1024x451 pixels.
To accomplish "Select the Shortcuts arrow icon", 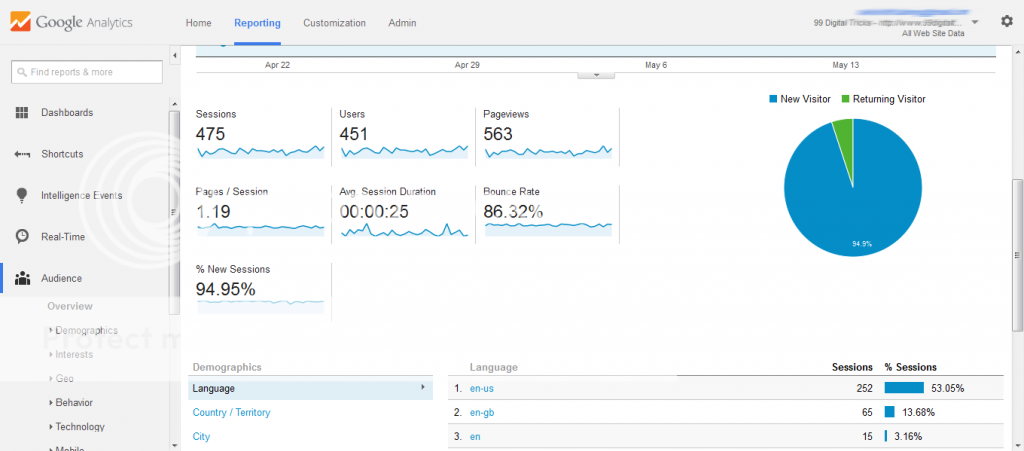I will point(22,154).
